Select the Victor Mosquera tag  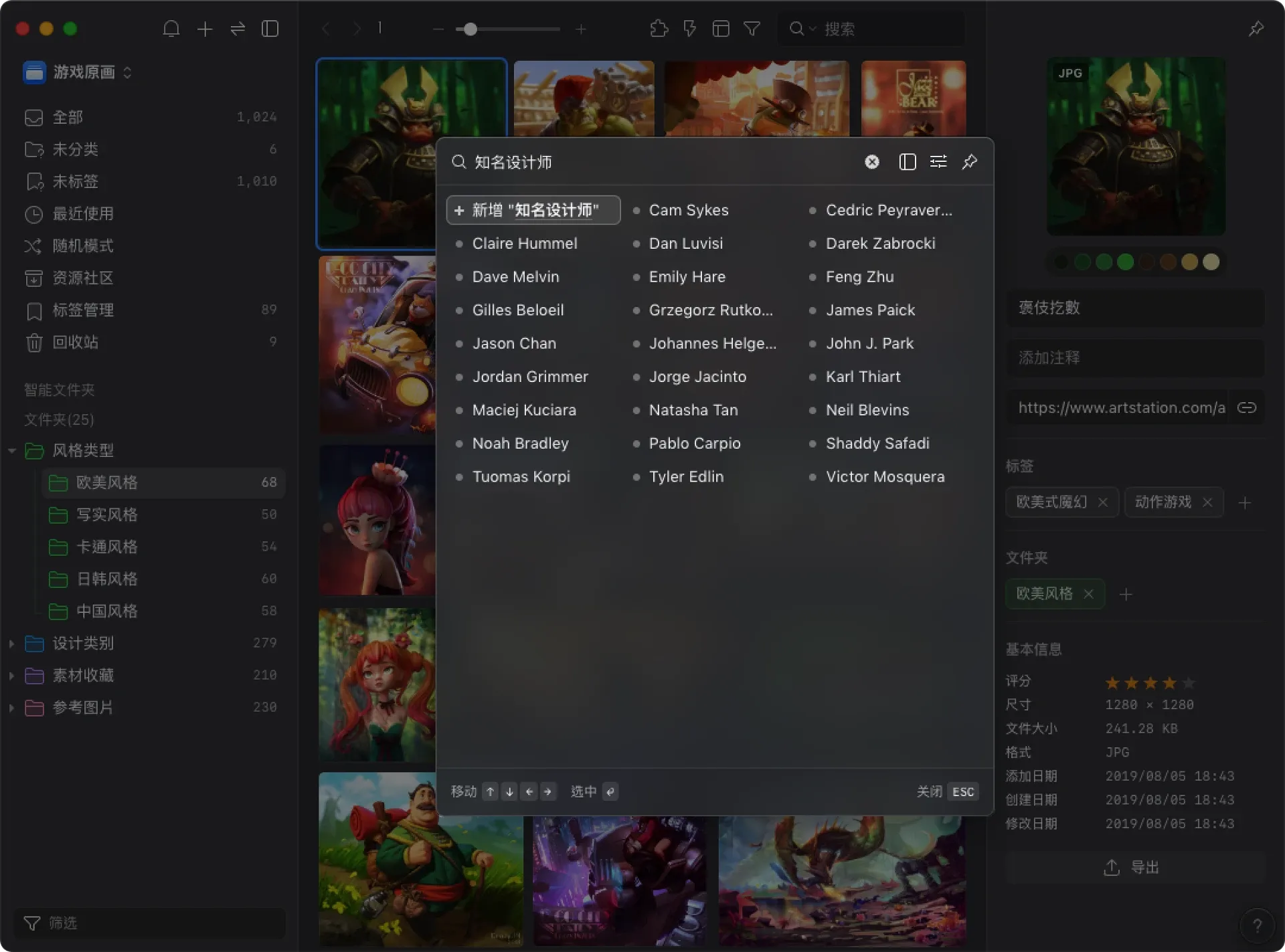(x=885, y=476)
